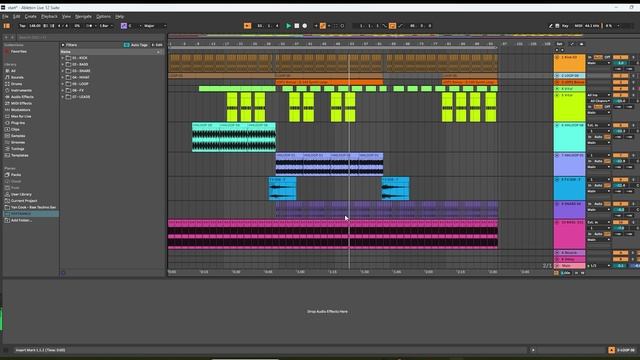Toggle the computer MIDI keyboard icon
640x360 pixels.
[x=557, y=26]
